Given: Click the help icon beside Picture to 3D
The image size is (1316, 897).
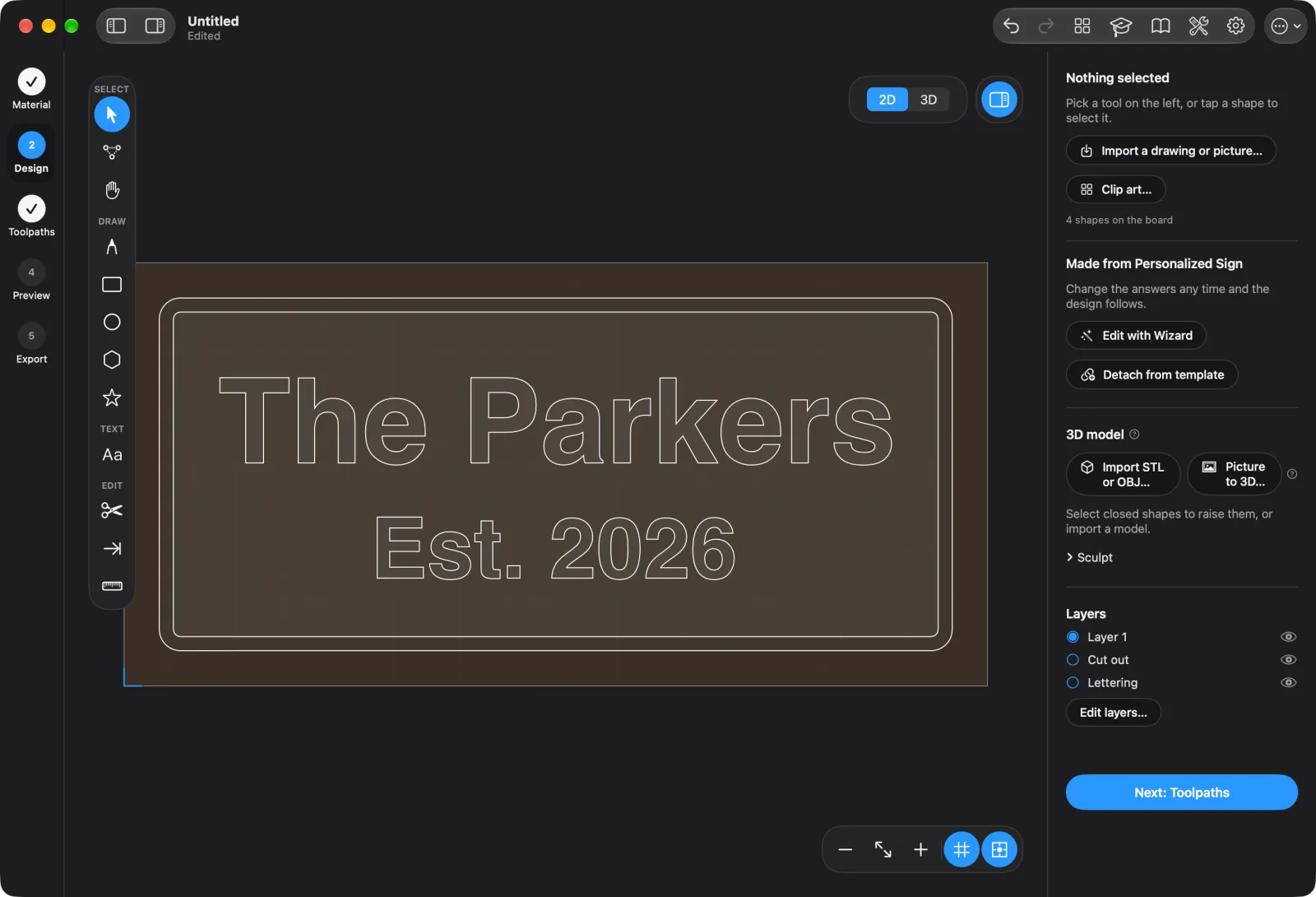Looking at the screenshot, I should tap(1292, 474).
